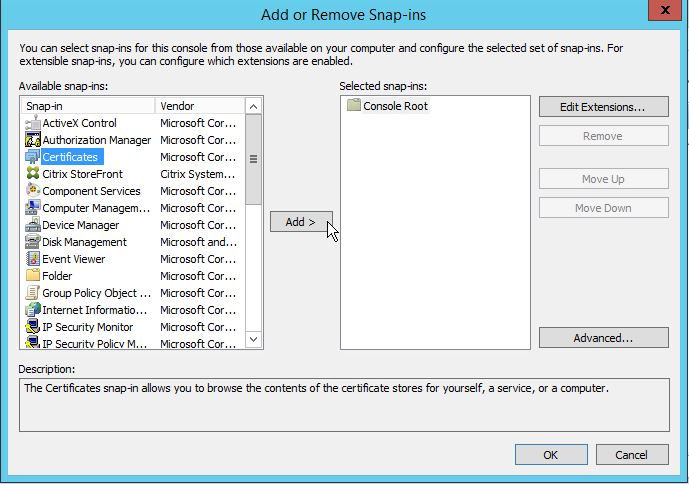Open Edit Extensions dialog
The height and width of the screenshot is (484, 689).
click(x=604, y=107)
